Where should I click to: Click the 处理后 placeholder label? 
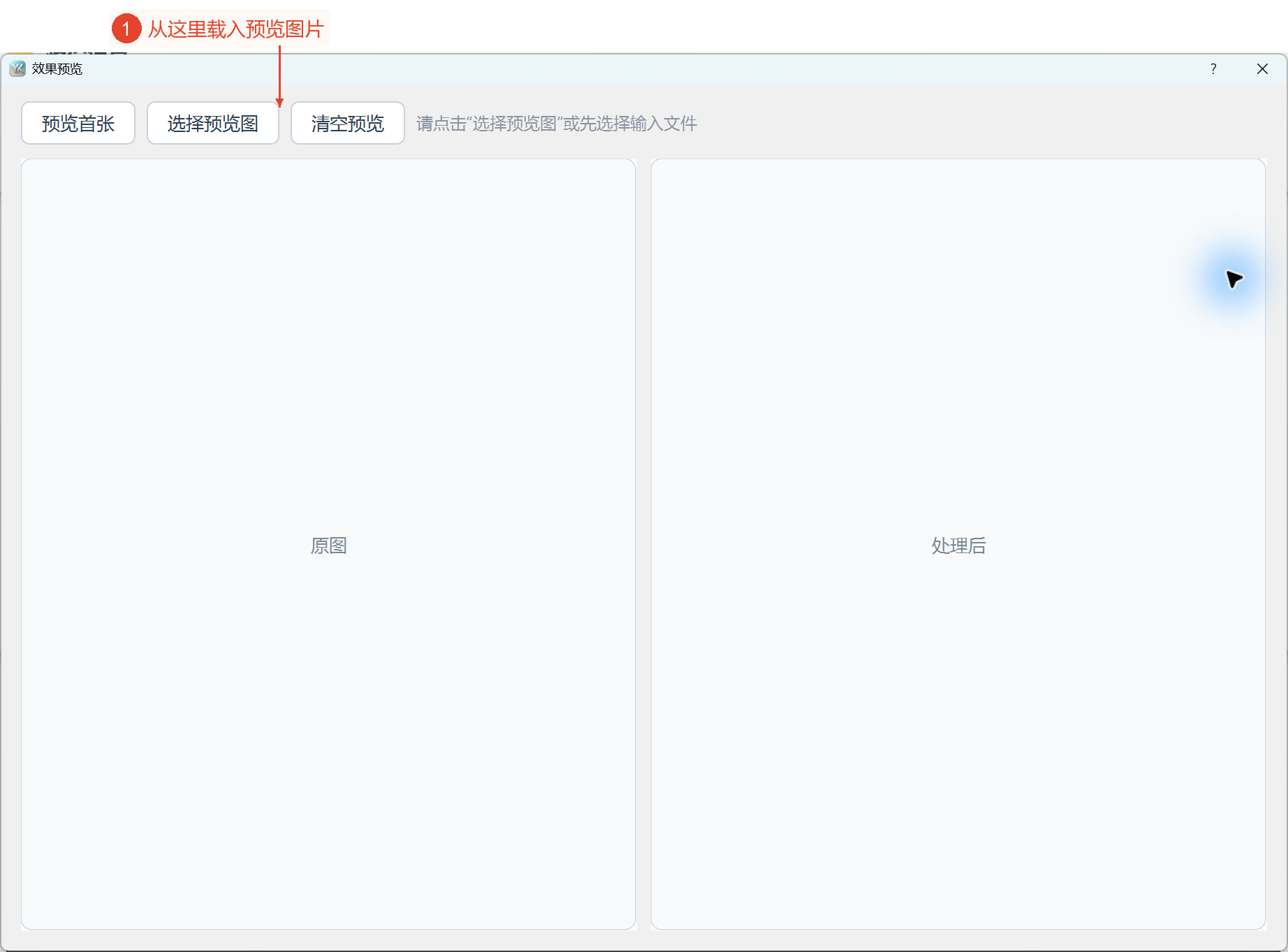(x=958, y=545)
